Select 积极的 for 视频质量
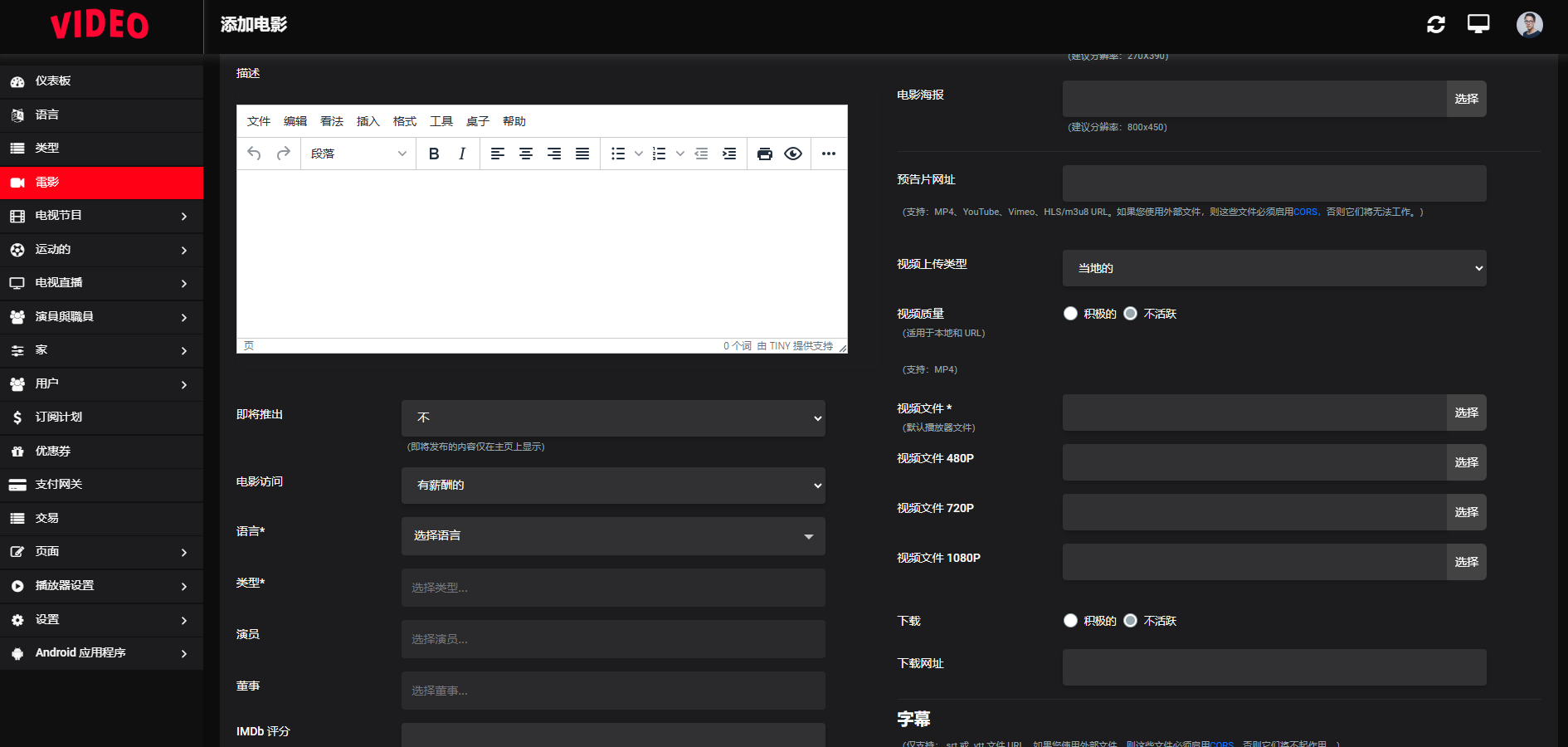Image resolution: width=1568 pixels, height=747 pixels. (x=1070, y=314)
